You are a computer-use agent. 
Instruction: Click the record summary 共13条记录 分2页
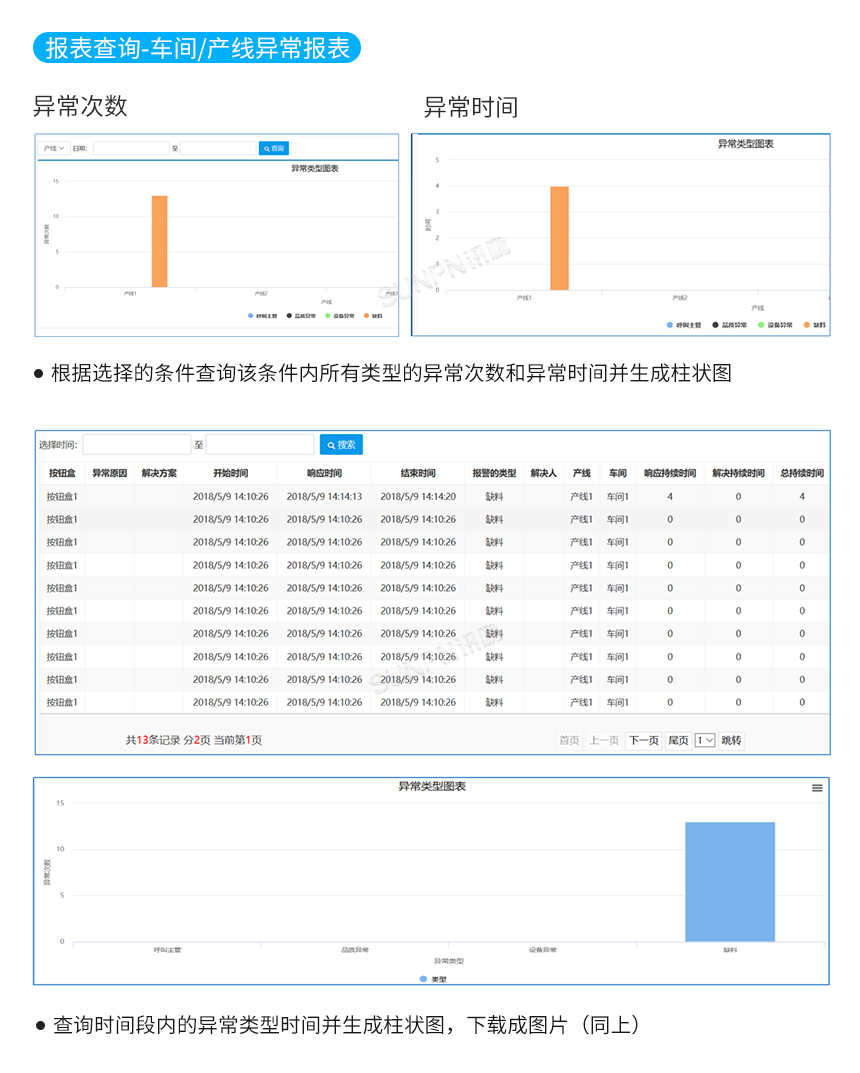(168, 740)
